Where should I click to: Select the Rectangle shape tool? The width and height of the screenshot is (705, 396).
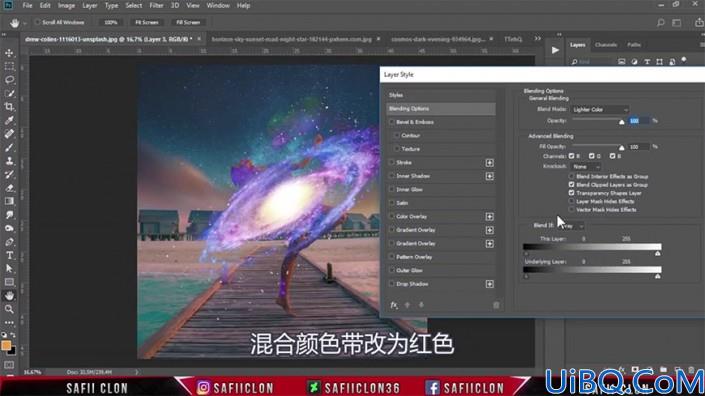point(9,282)
